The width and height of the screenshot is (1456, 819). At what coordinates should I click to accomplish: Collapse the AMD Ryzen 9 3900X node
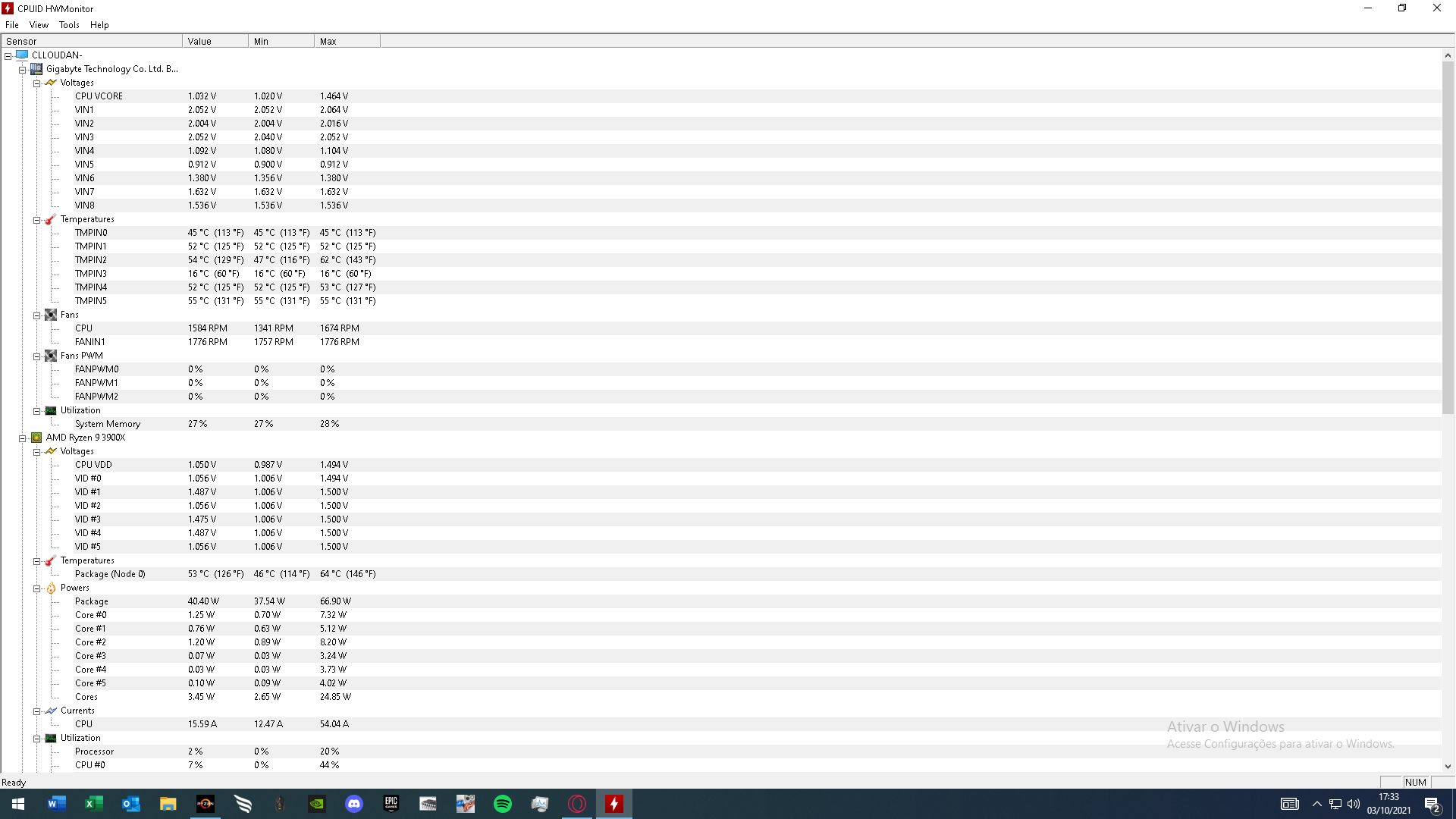coord(23,438)
